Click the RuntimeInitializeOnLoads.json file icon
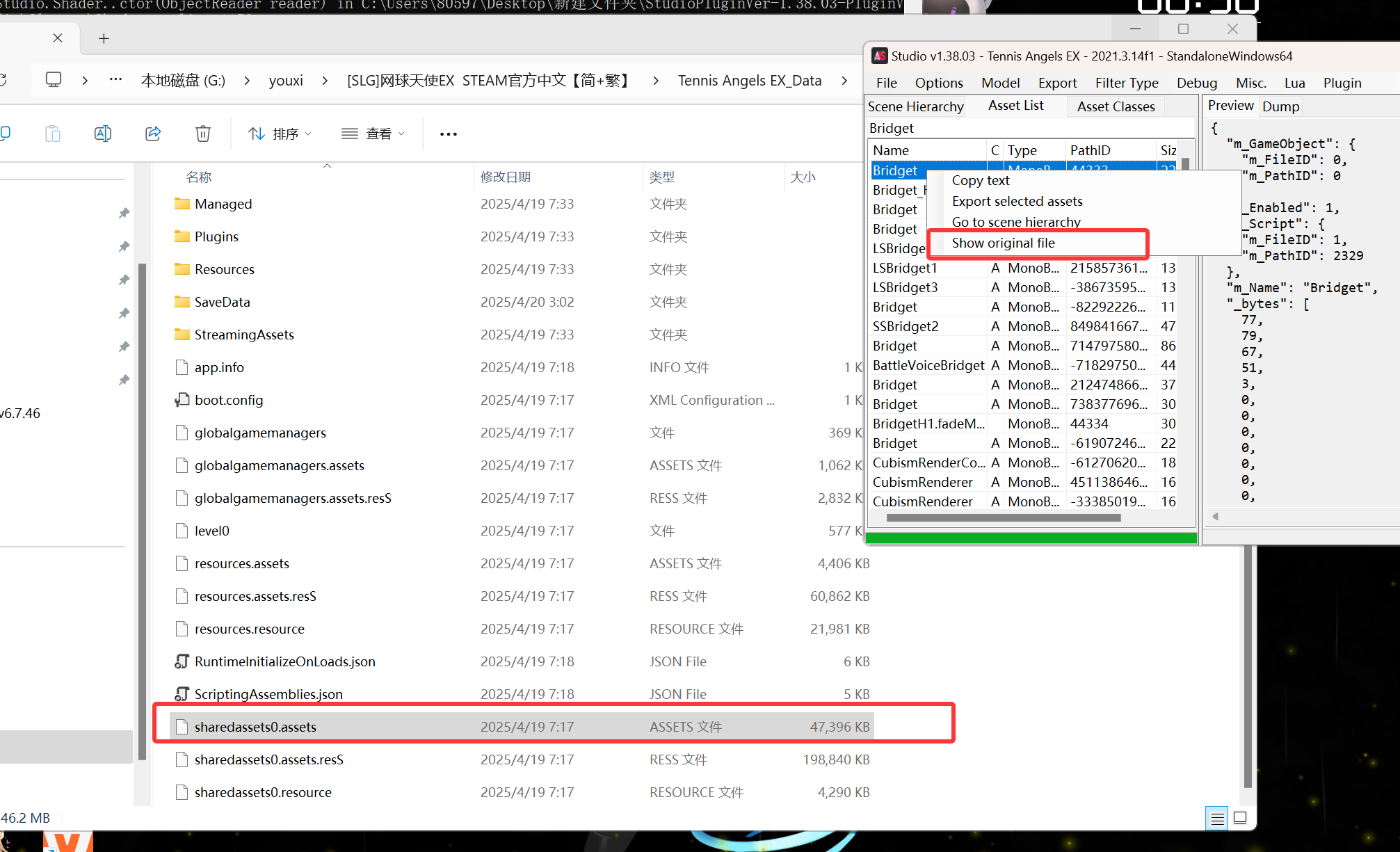The image size is (1400, 852). coord(182,661)
